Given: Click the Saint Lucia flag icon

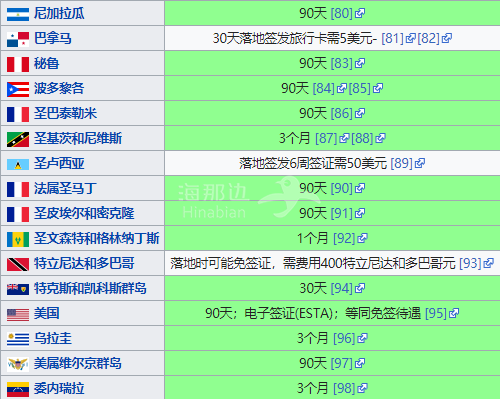Looking at the screenshot, I should point(18,164).
